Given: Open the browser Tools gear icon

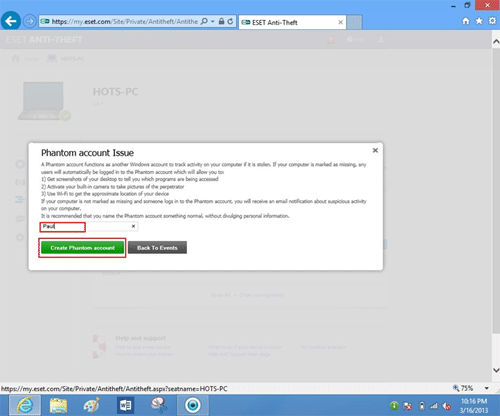Looking at the screenshot, I should point(492,21).
